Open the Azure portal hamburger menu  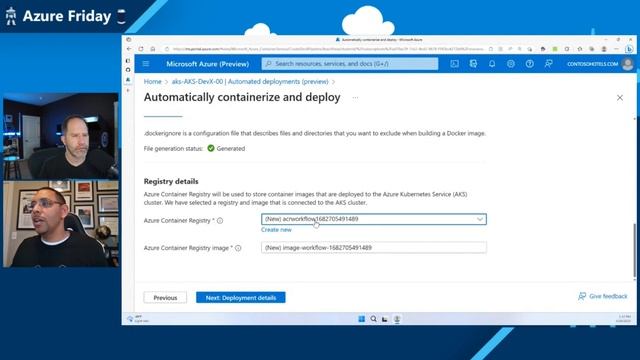pos(146,64)
